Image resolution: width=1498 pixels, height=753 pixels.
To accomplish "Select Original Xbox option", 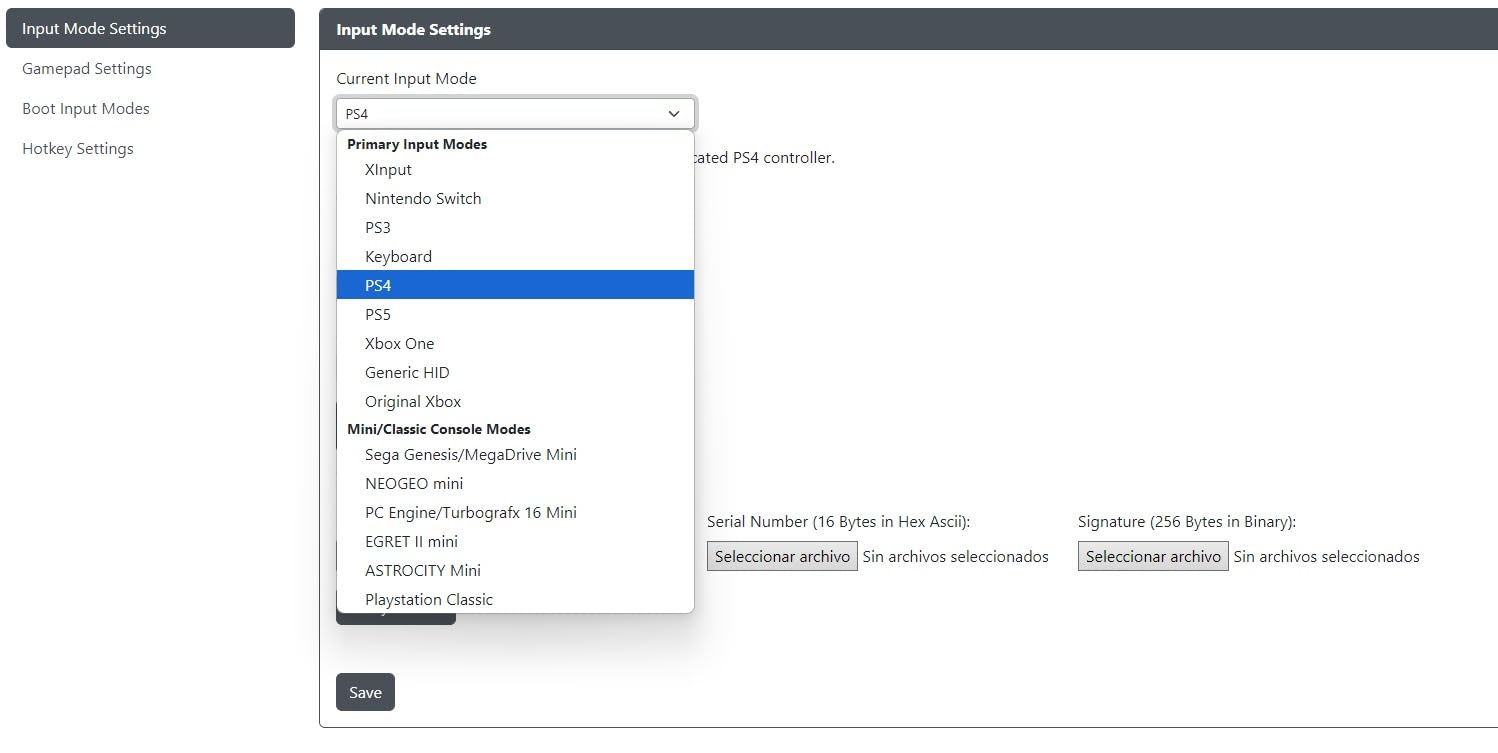I will click(x=515, y=401).
